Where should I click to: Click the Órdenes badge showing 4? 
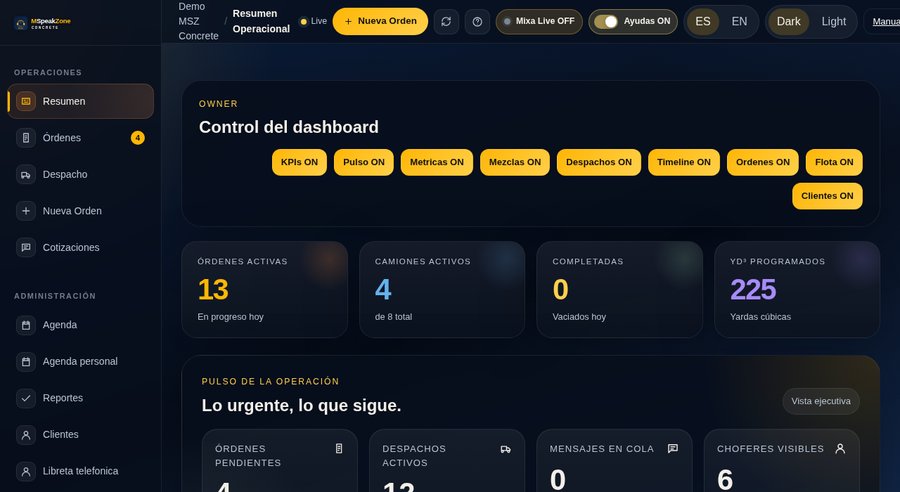(138, 138)
